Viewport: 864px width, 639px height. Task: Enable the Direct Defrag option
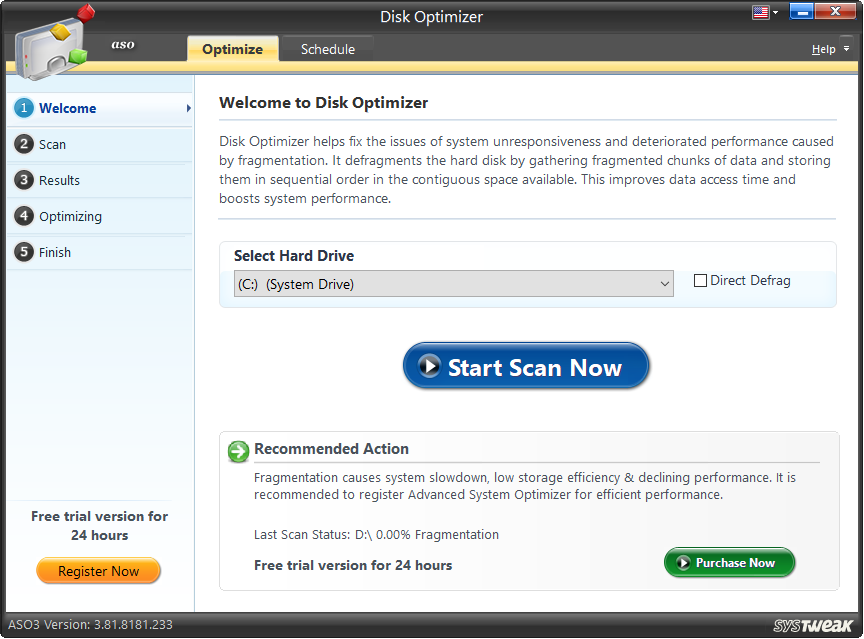point(700,281)
